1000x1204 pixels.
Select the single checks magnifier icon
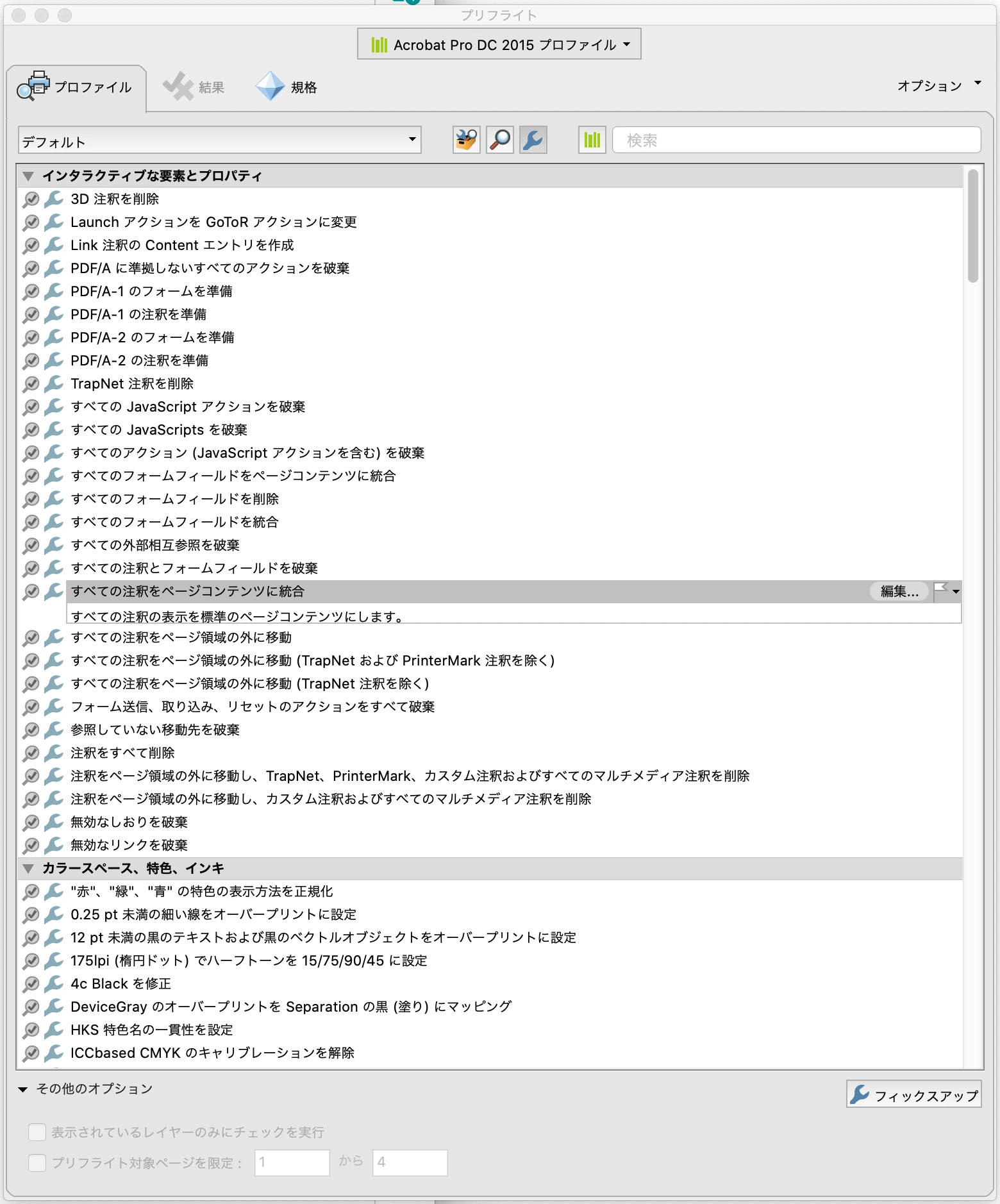(500, 140)
